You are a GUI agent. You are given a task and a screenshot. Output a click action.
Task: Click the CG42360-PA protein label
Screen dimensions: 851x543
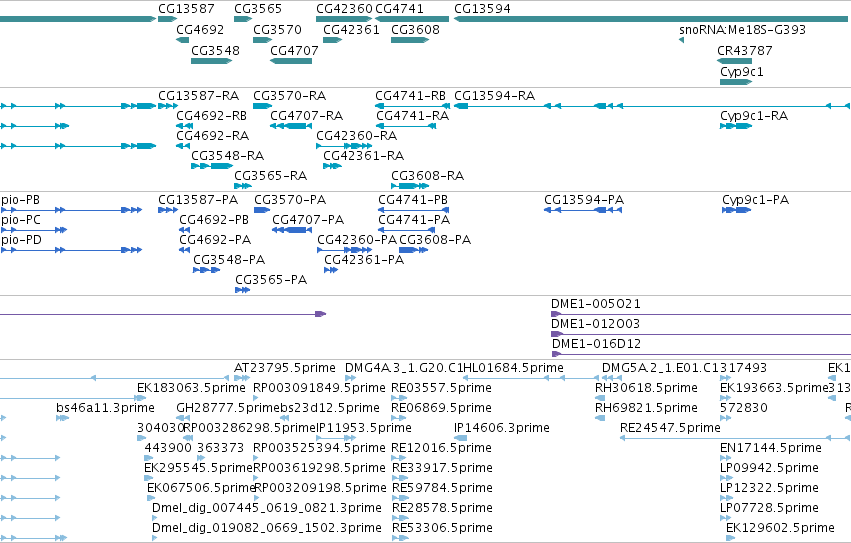click(357, 240)
